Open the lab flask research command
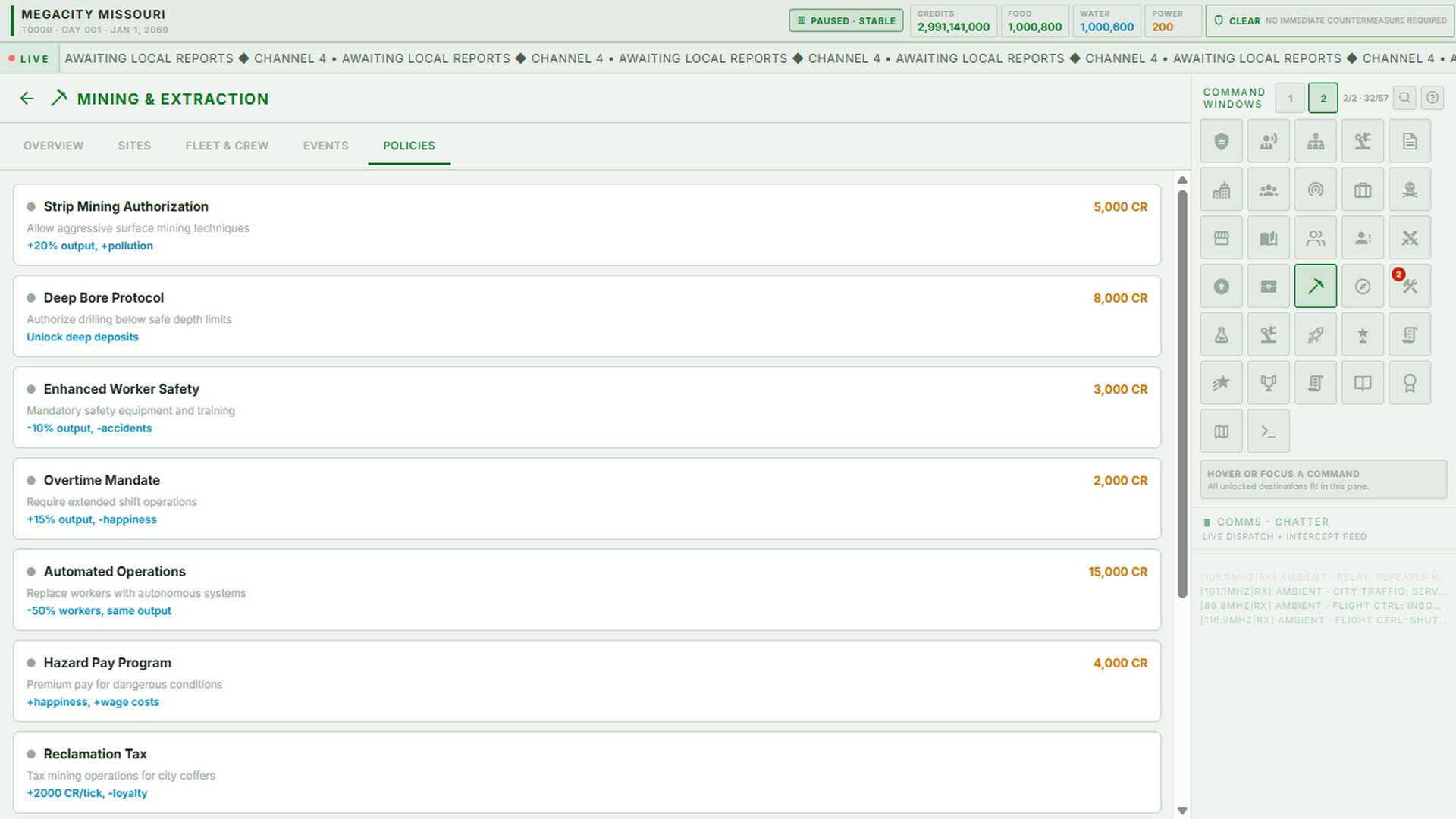The width and height of the screenshot is (1456, 819). click(1221, 334)
